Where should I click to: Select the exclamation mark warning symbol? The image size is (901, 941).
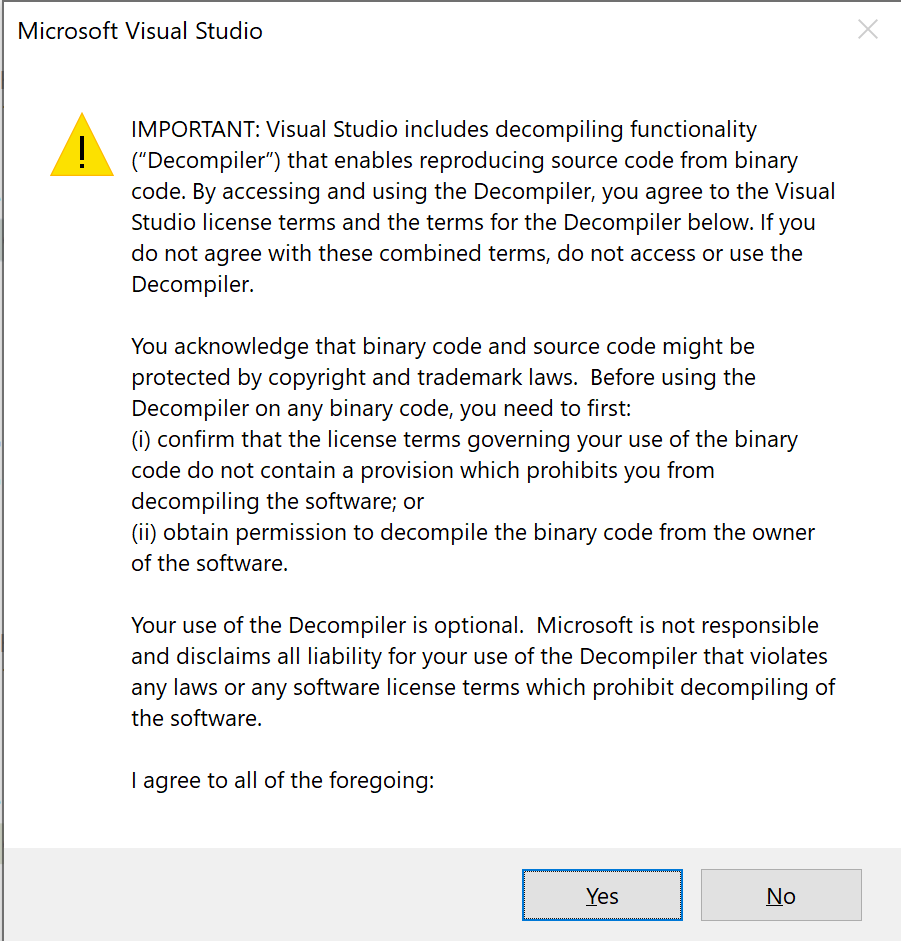pos(81,150)
